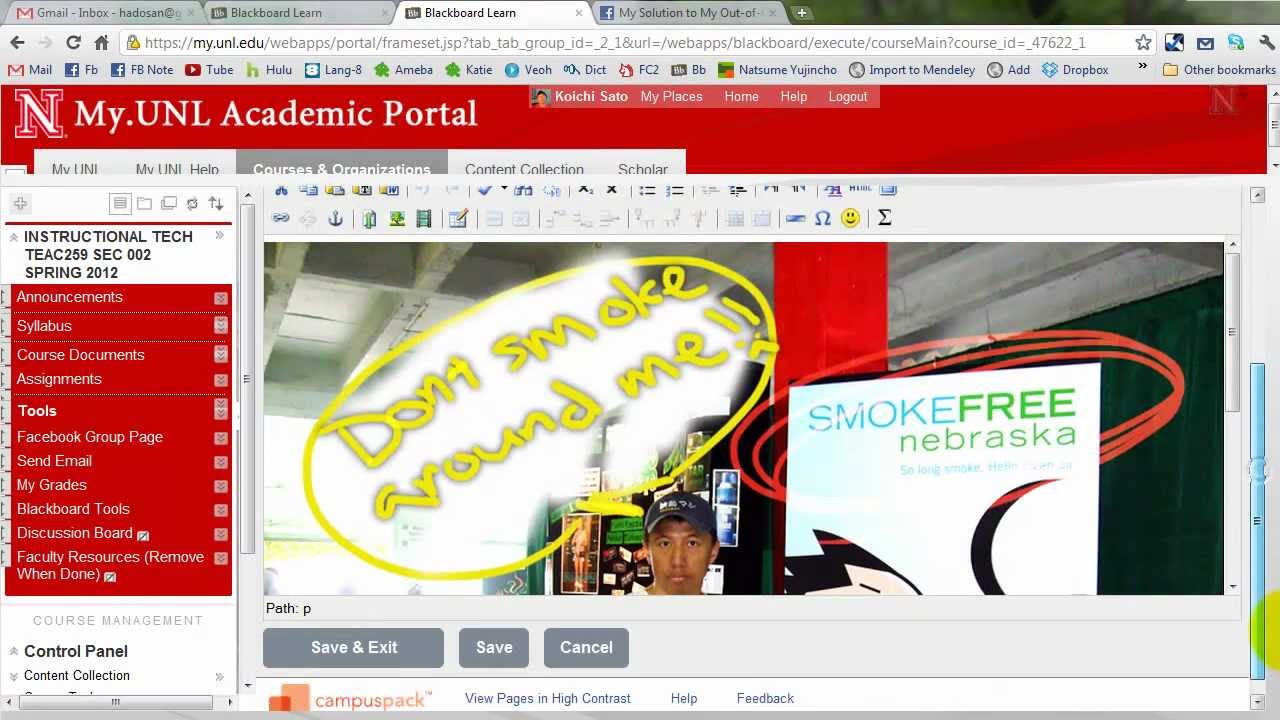The height and width of the screenshot is (720, 1280).
Task: Click the Smoke Free Nebraska image in editor
Action: (743, 418)
